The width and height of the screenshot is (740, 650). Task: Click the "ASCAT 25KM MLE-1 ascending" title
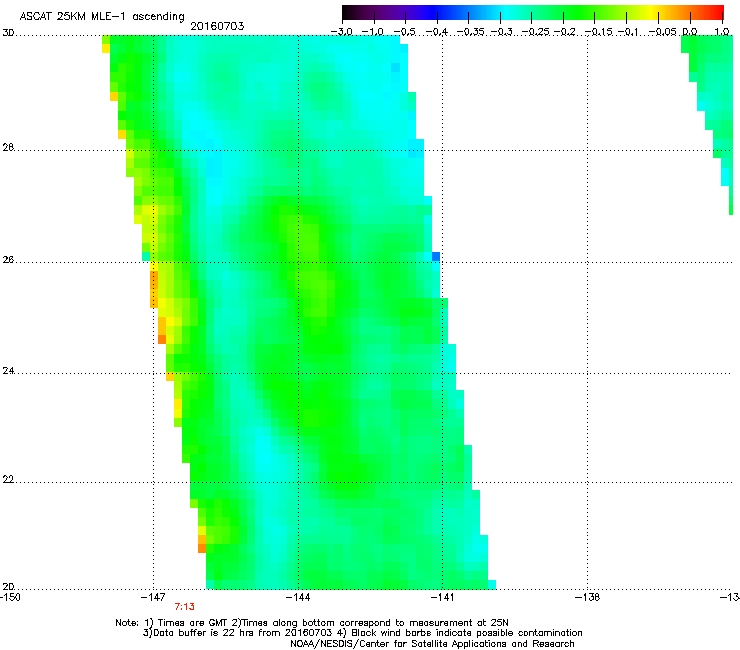(x=102, y=17)
